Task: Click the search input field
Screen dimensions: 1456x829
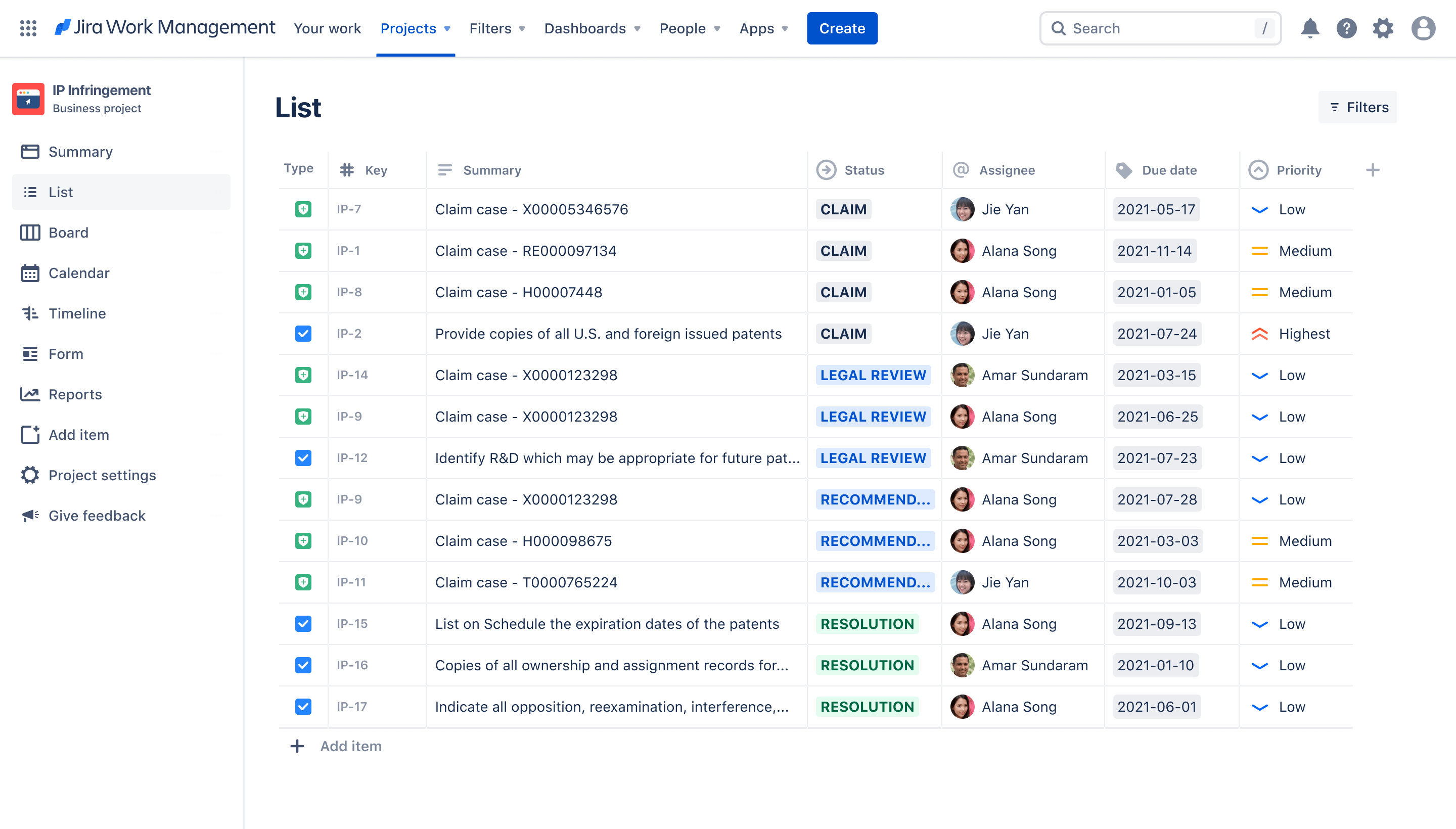Action: 1162,27
